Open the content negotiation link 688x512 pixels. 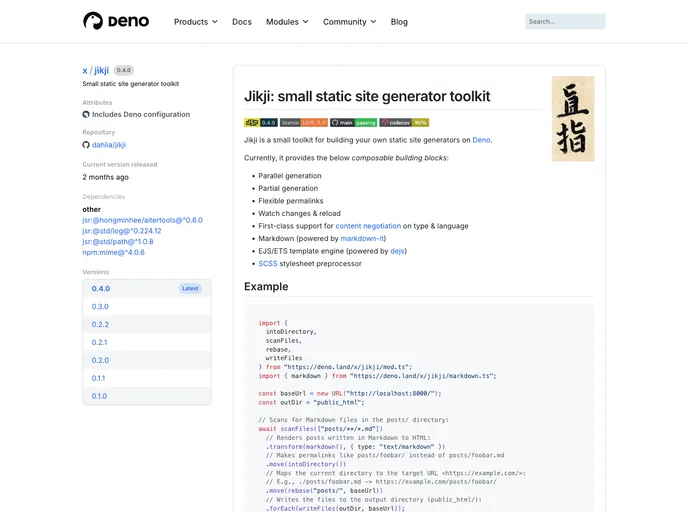tap(368, 226)
